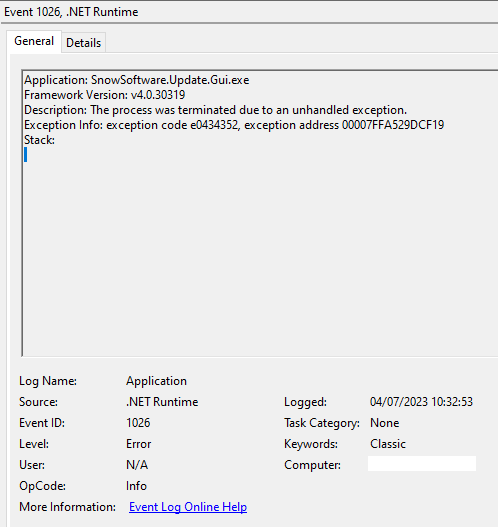The image size is (498, 527).
Task: Click the Application name line in description
Action: 137,80
